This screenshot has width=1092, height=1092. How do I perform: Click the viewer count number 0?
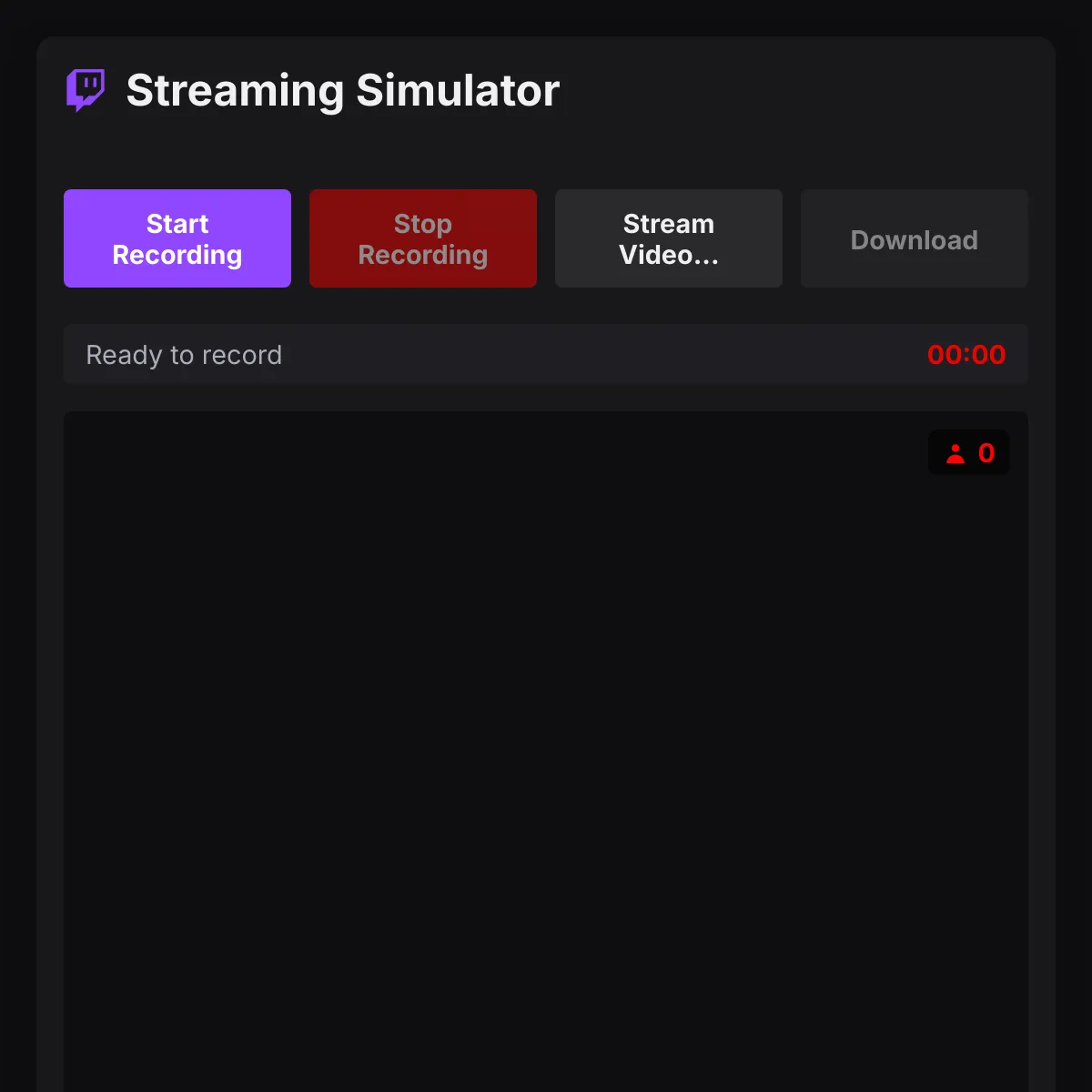click(986, 453)
